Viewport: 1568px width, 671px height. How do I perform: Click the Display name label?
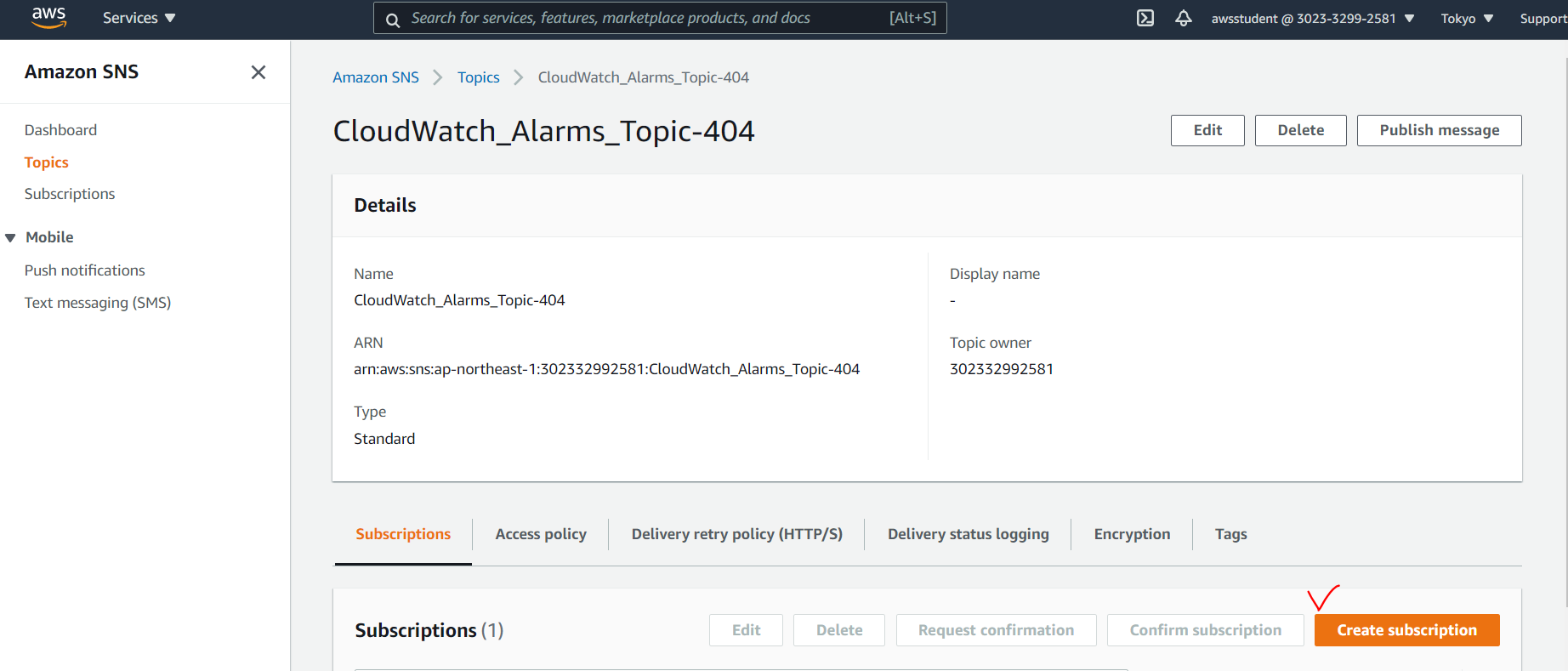(x=995, y=274)
